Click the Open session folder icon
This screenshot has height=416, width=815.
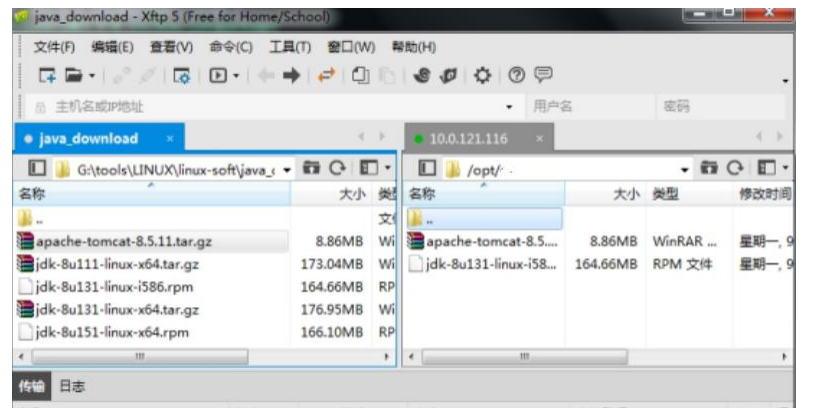click(x=74, y=76)
